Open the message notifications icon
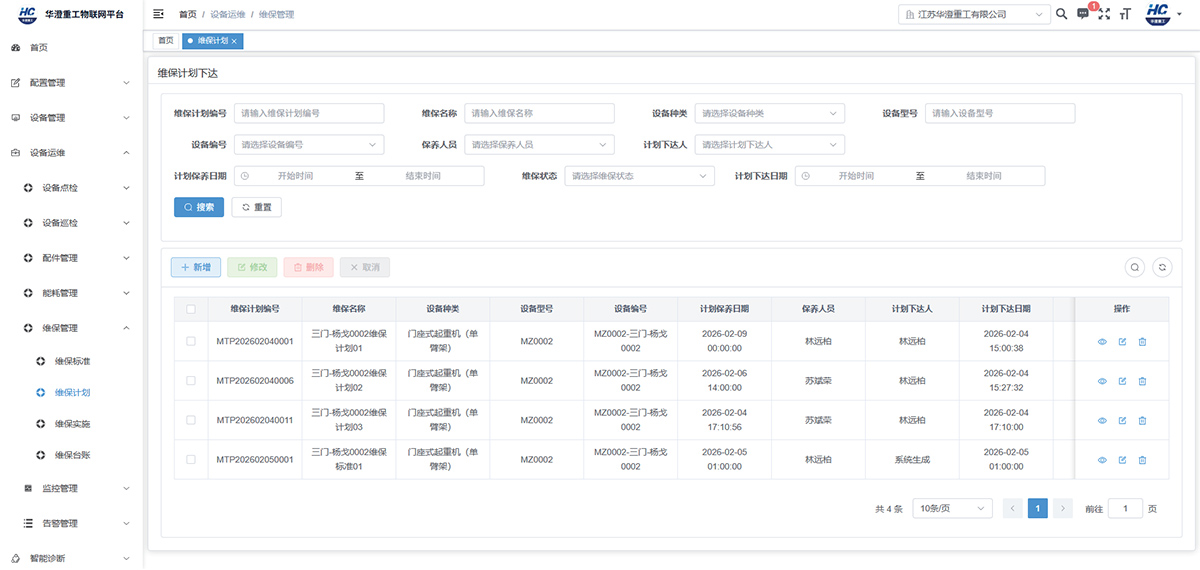Viewport: 1200px width, 570px height. 1083,14
